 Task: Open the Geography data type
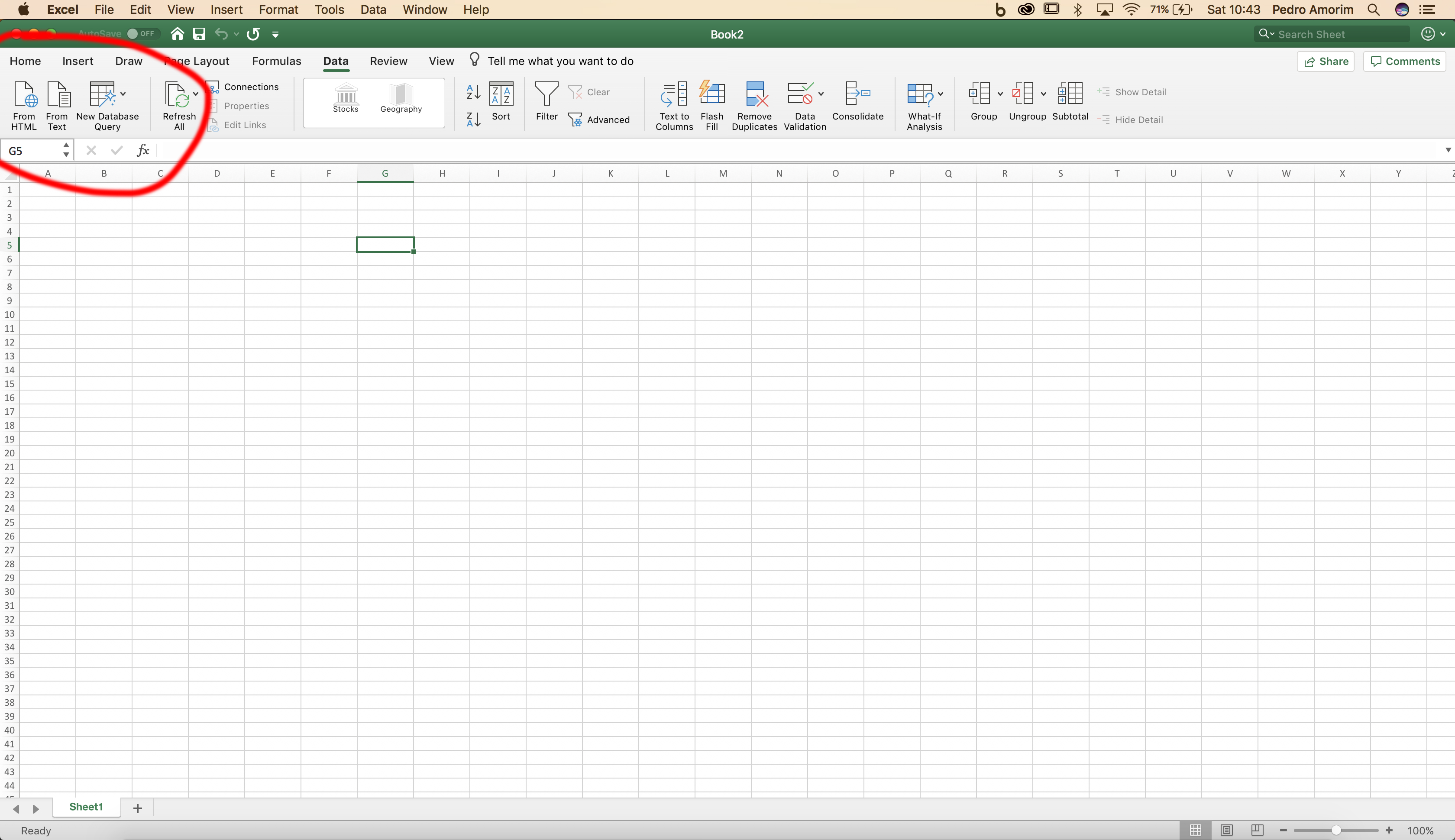coord(401,98)
